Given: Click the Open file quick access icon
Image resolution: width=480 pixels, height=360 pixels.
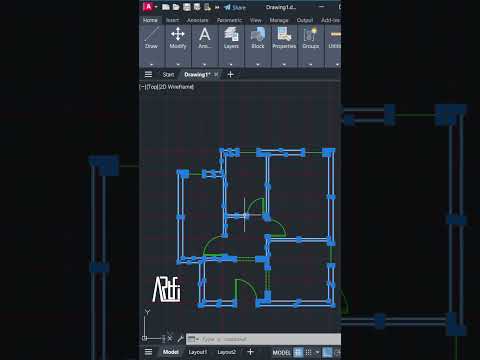Looking at the screenshot, I should coord(176,7).
